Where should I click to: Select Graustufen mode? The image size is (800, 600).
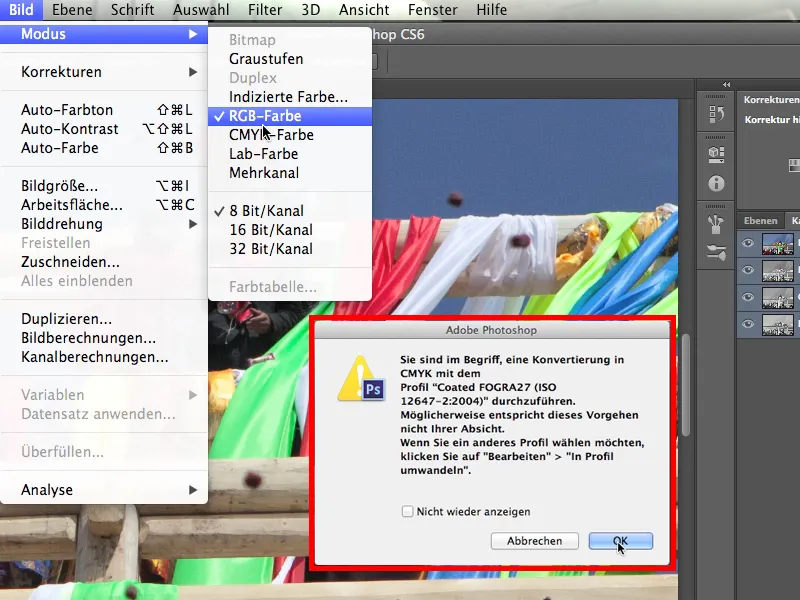coord(290,59)
